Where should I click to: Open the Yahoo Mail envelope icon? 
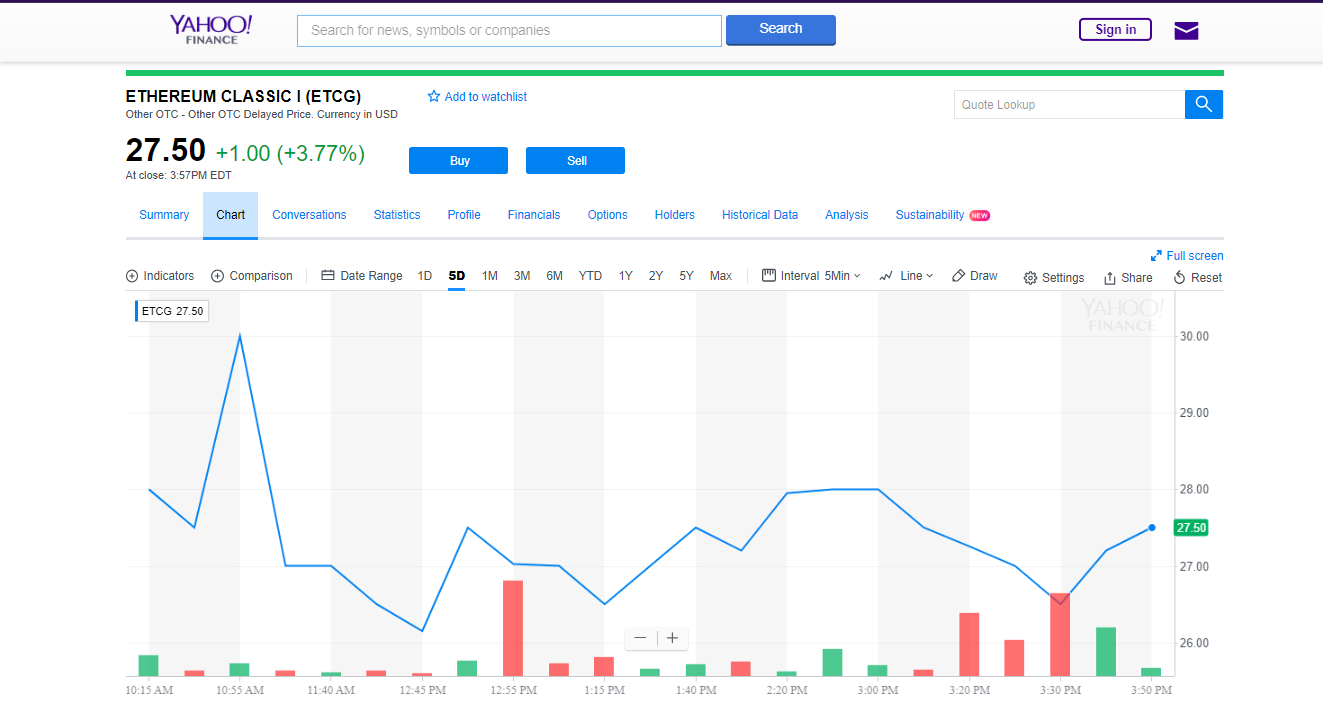[1185, 30]
